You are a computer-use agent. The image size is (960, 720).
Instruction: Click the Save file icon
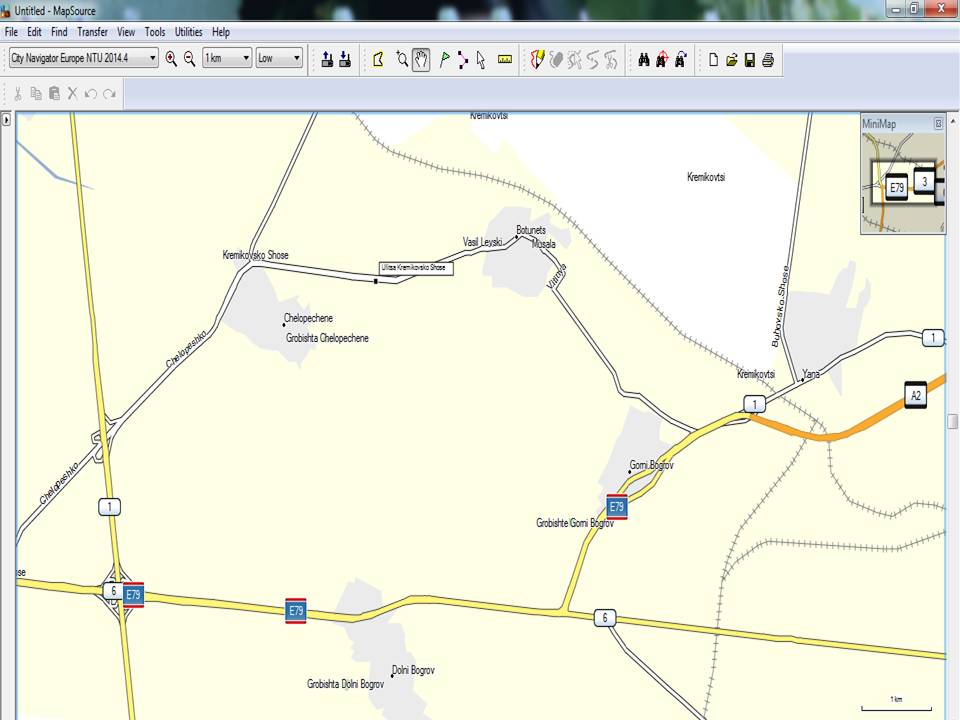click(x=750, y=59)
